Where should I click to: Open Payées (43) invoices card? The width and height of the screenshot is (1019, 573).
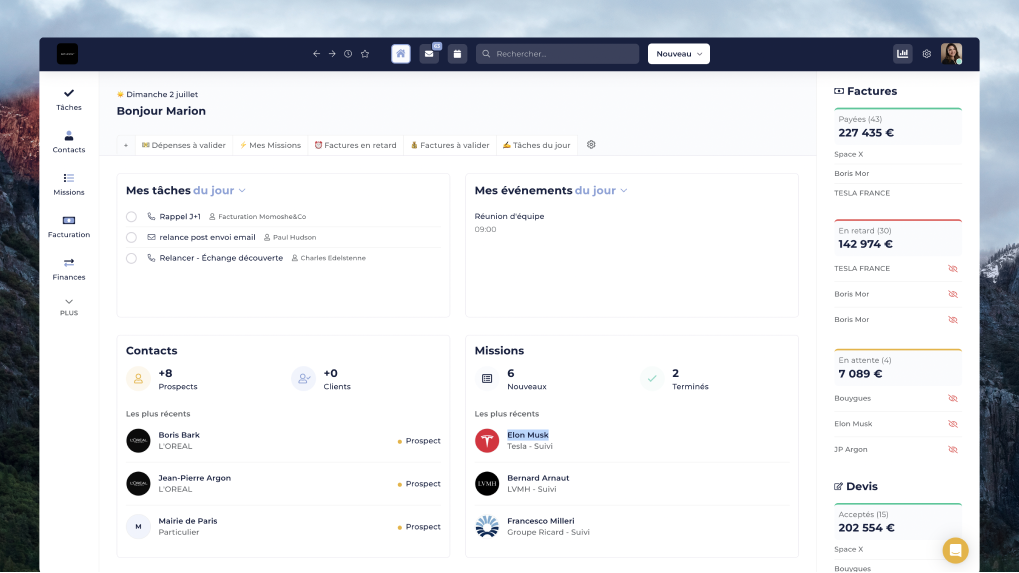(x=897, y=126)
